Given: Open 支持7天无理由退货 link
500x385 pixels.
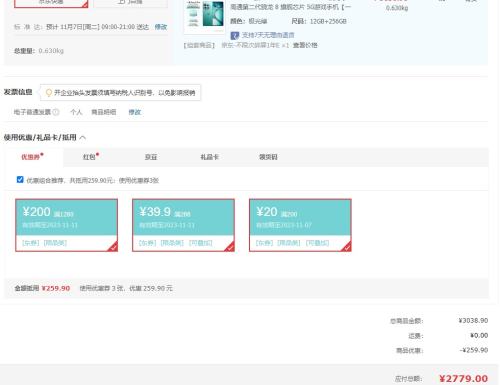Looking at the screenshot, I should click(x=268, y=35).
